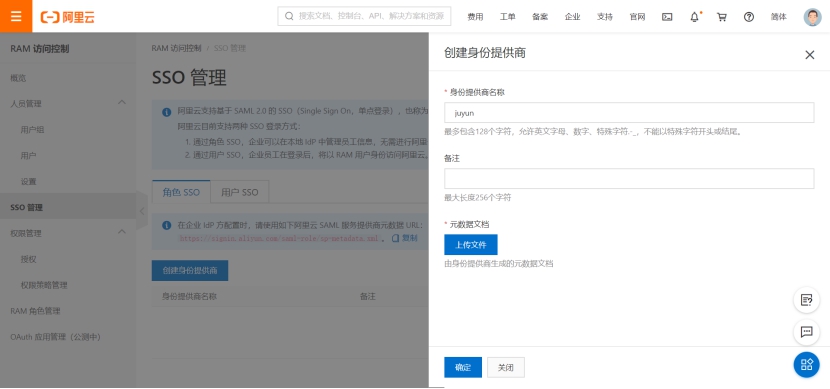
Task: Focus the 备注 input field
Action: click(629, 179)
